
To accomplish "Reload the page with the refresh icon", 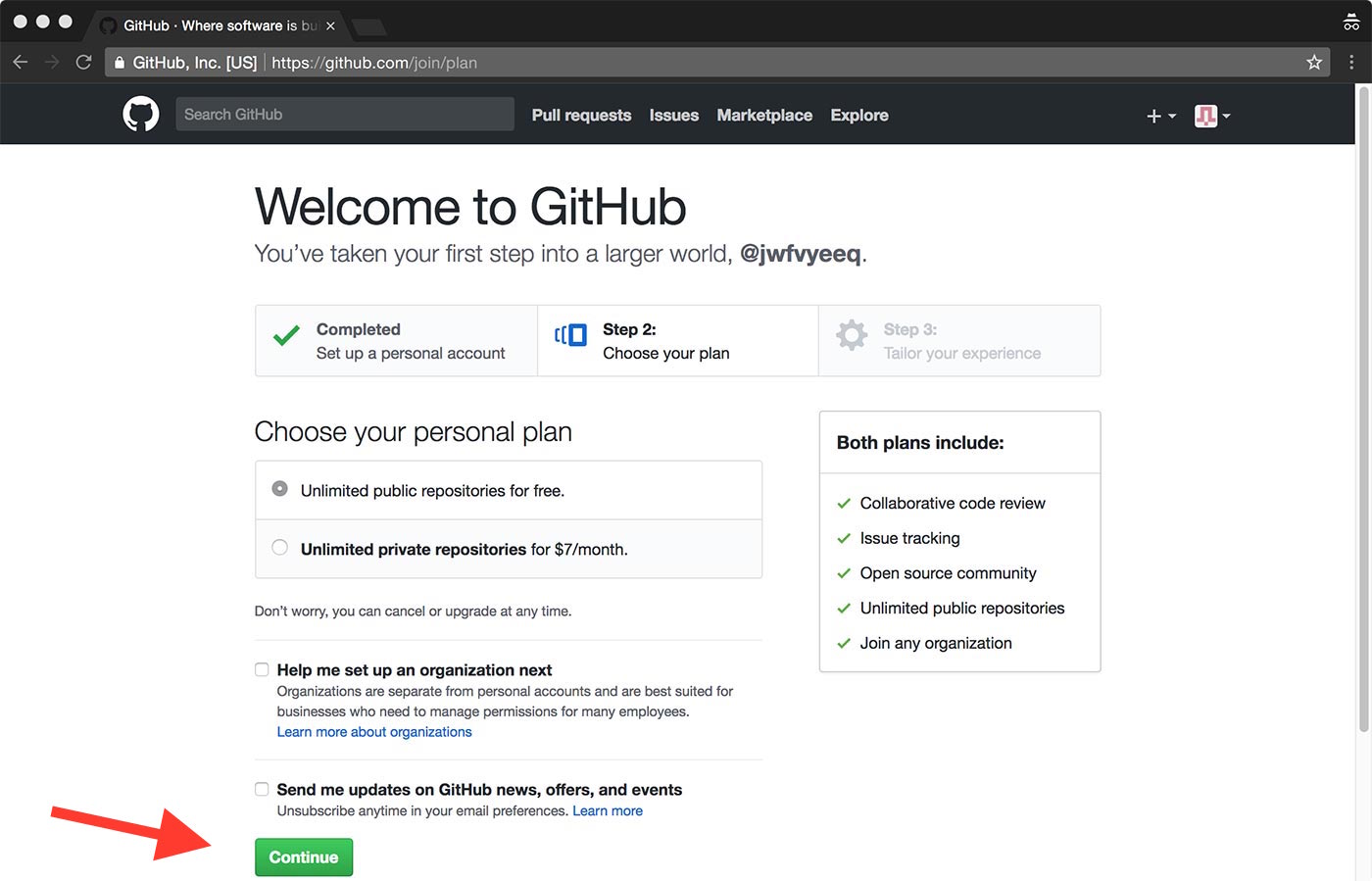I will 84,63.
